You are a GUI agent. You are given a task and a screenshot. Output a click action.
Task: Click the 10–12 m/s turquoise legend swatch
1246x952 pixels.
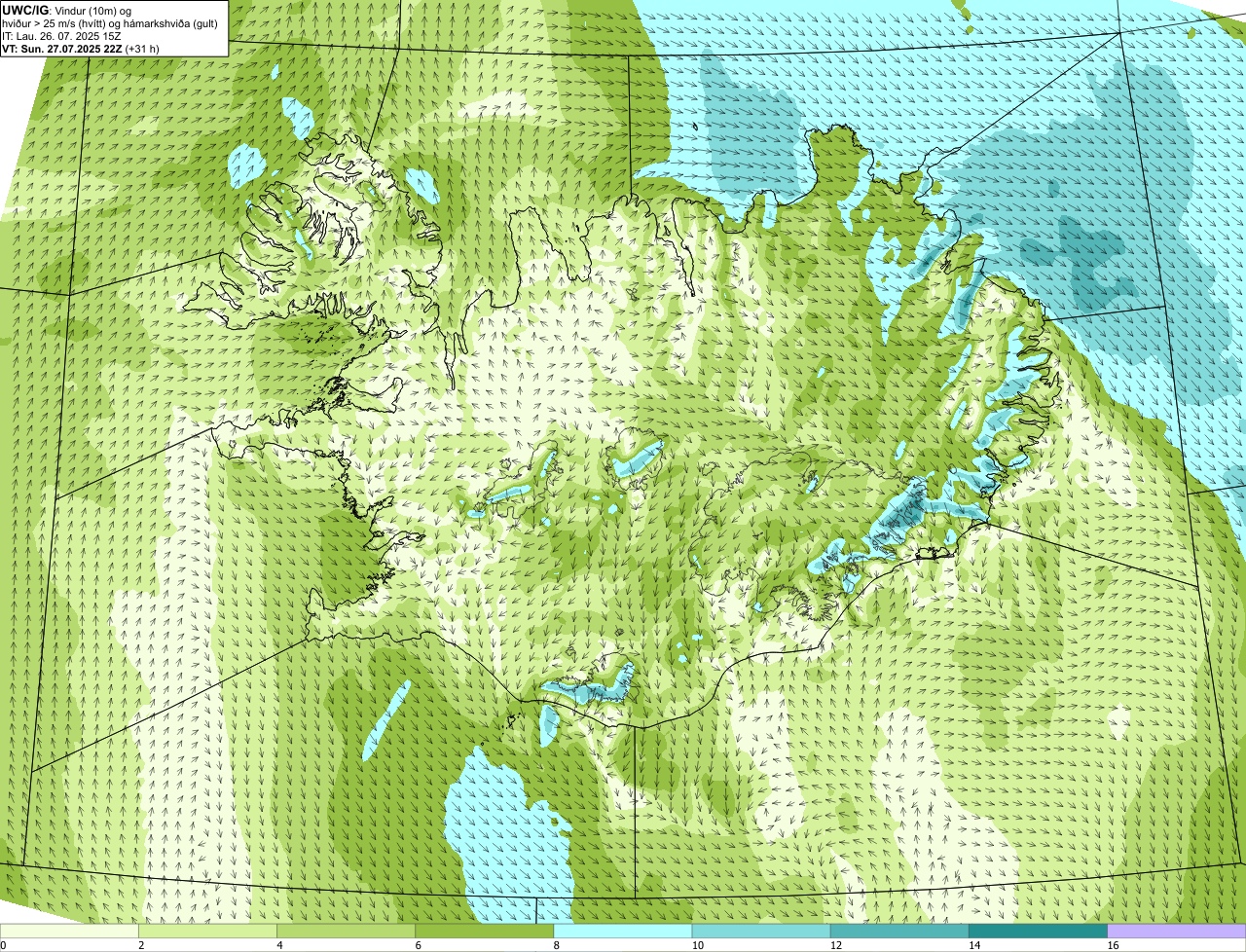pyautogui.click(x=761, y=931)
